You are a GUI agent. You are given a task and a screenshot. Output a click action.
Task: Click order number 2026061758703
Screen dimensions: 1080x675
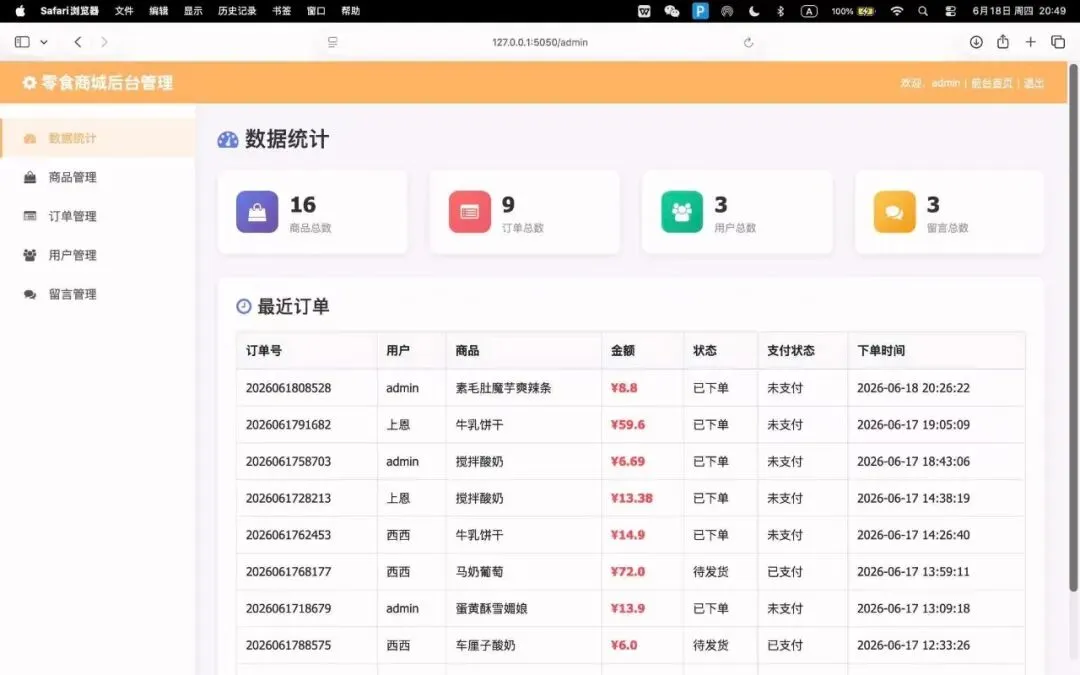[288, 461]
